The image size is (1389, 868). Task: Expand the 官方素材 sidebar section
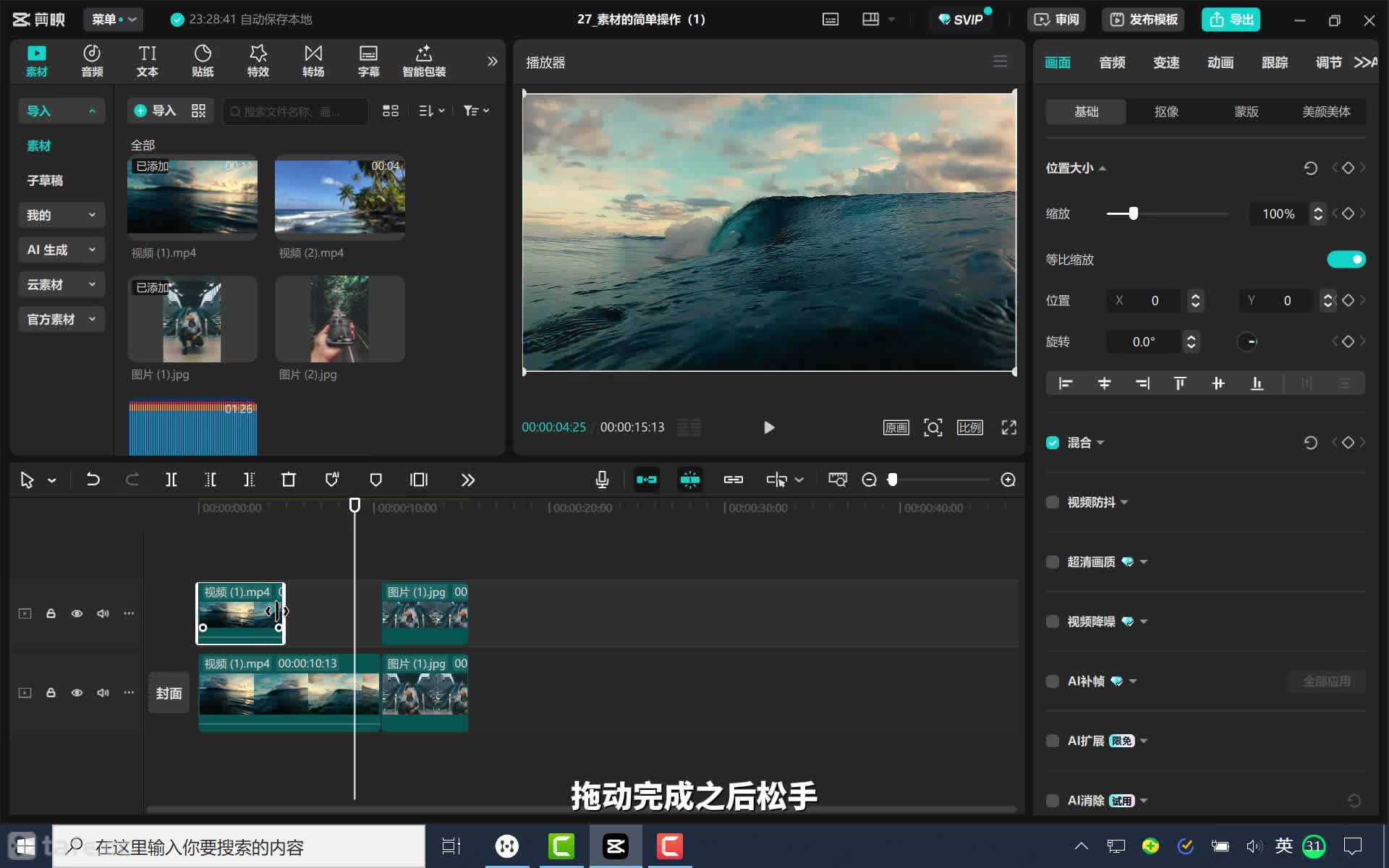tap(61, 319)
